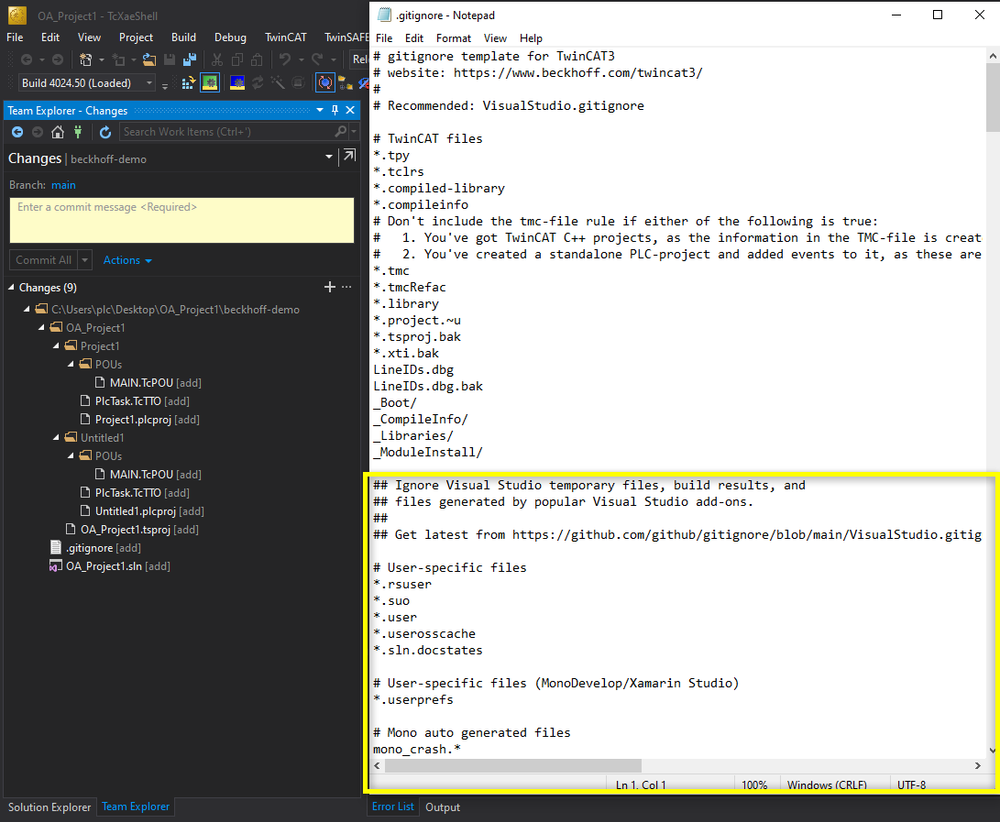Click the Cut scissors icon
Viewport: 1000px width, 822px height.
tap(217, 60)
